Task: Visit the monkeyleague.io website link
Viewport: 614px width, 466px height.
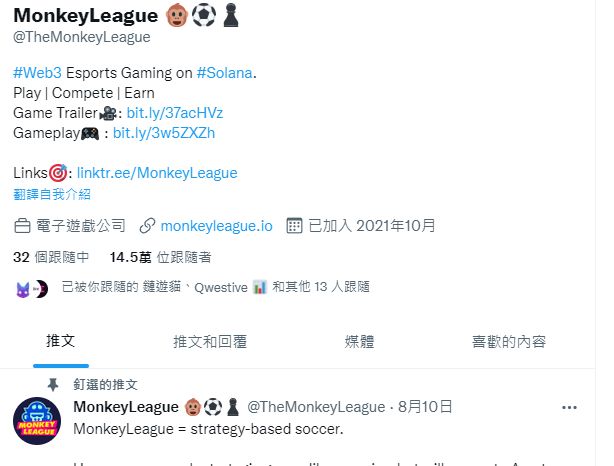Action: click(x=217, y=226)
